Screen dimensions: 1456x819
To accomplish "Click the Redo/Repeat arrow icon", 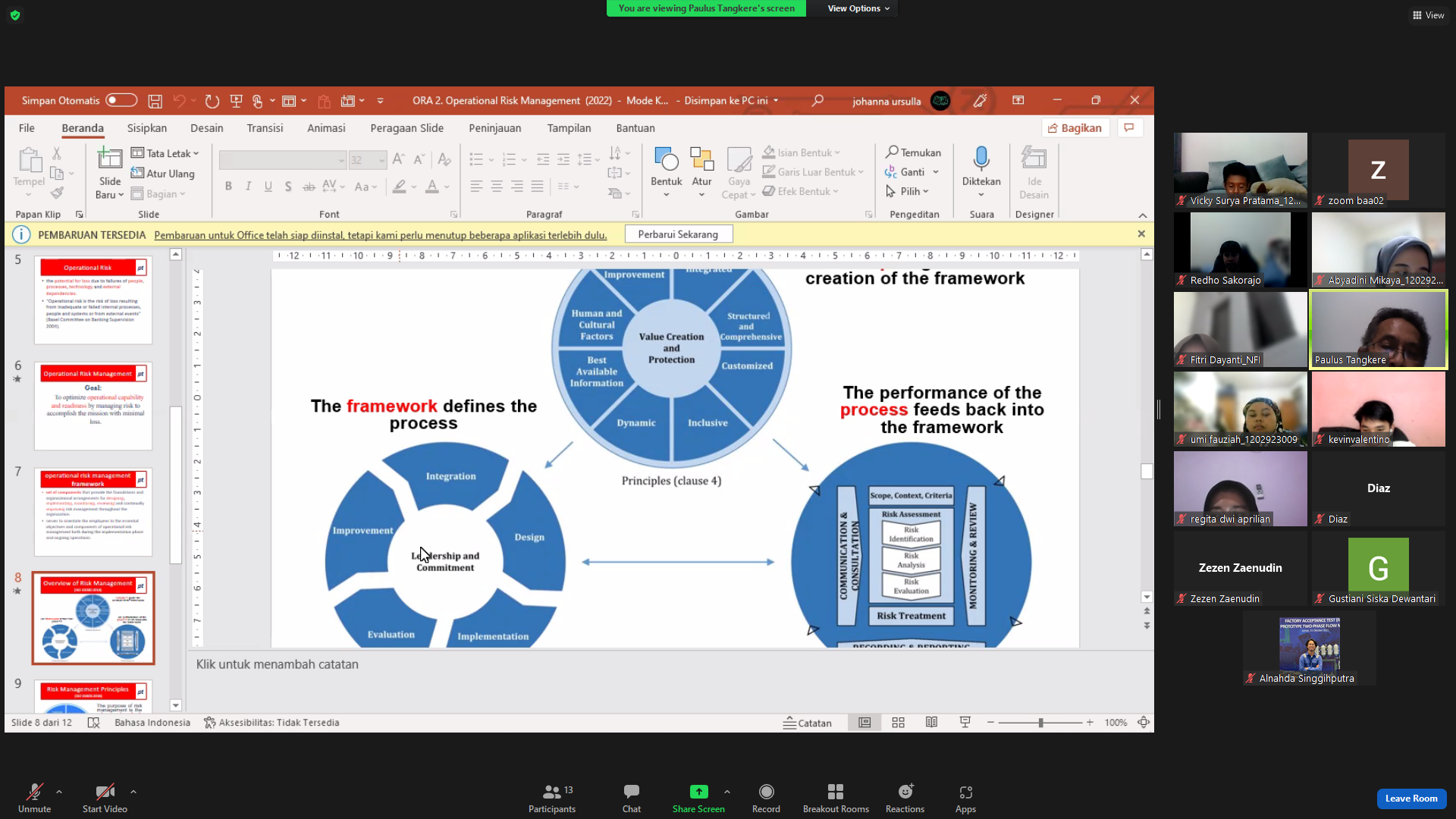I will [x=212, y=101].
